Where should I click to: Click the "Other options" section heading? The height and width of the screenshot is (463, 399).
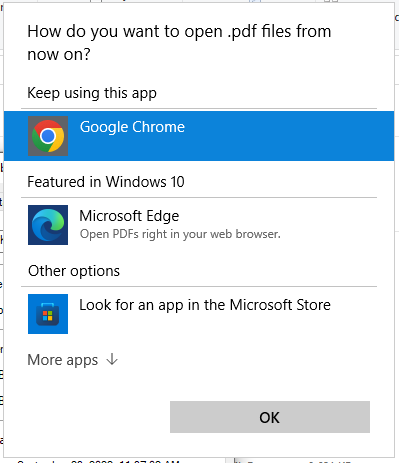pyautogui.click(x=74, y=271)
